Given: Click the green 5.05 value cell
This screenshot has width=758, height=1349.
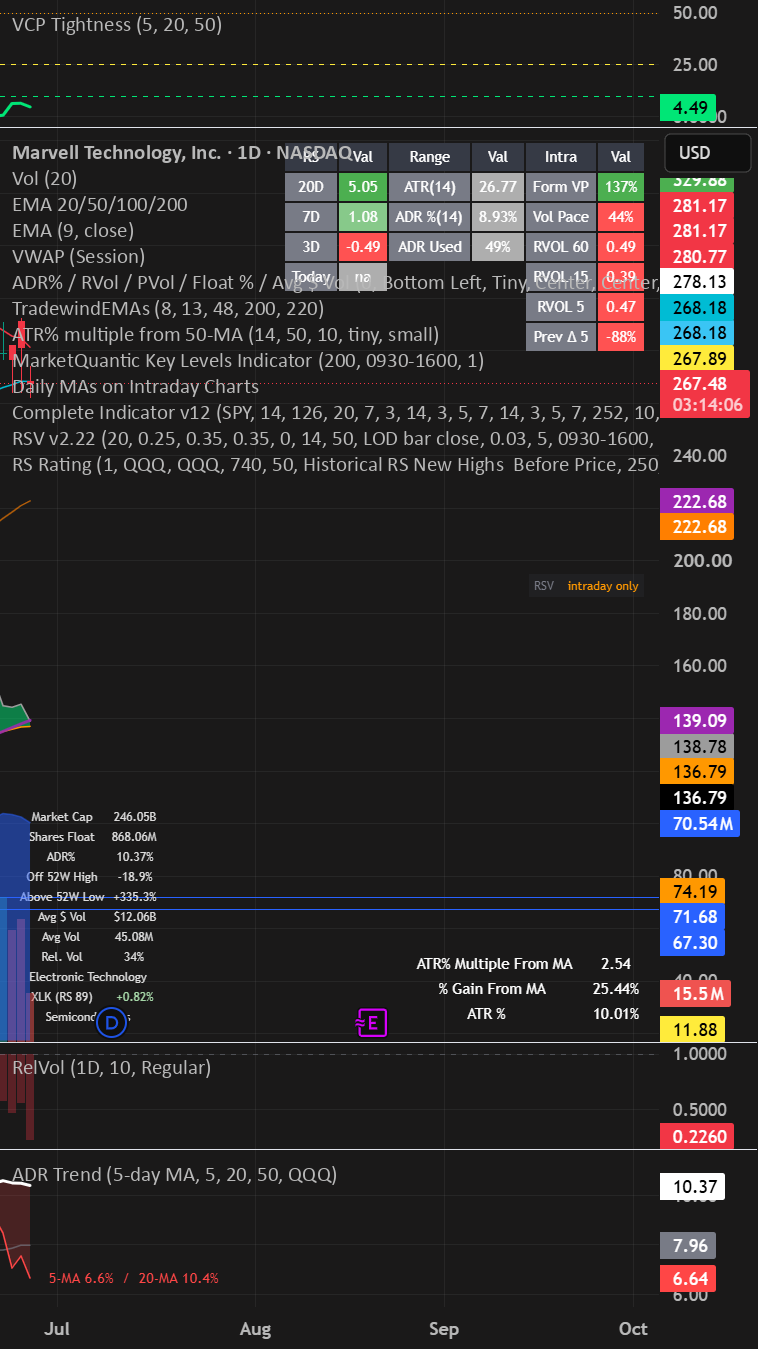Looking at the screenshot, I should pyautogui.click(x=363, y=186).
